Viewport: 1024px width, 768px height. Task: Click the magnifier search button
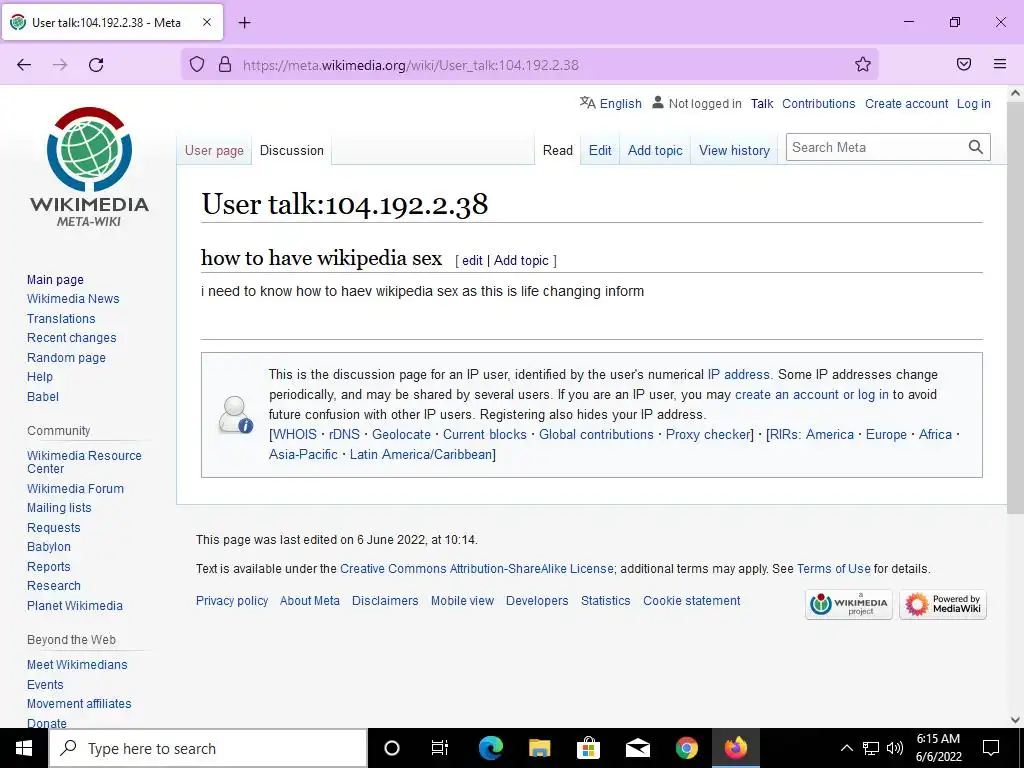click(976, 147)
